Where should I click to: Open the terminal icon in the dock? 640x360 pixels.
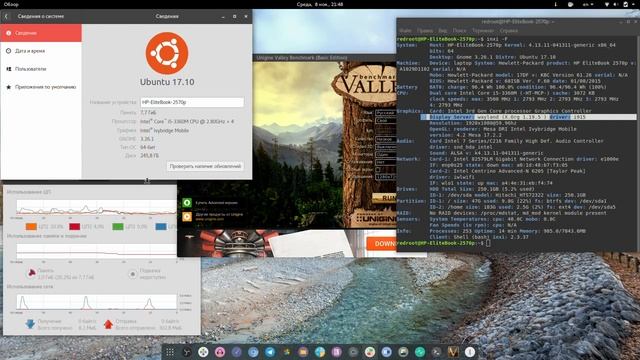pyautogui.click(x=436, y=352)
